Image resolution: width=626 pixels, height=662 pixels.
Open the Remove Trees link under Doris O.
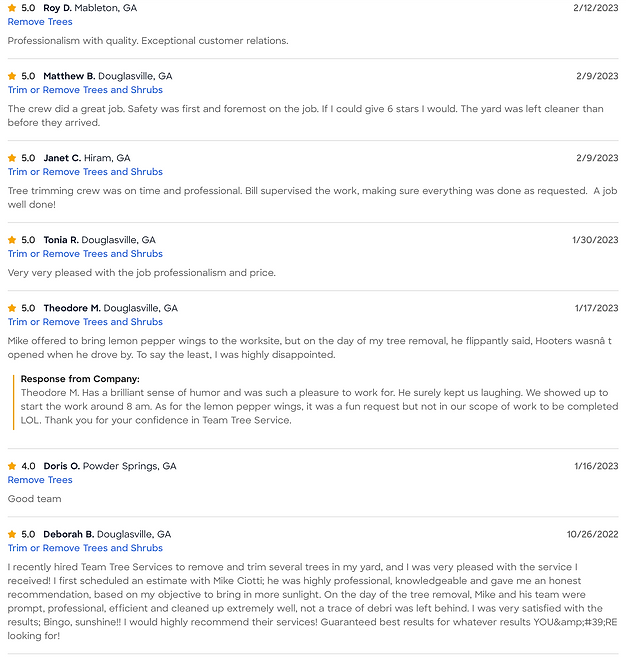[x=40, y=480]
